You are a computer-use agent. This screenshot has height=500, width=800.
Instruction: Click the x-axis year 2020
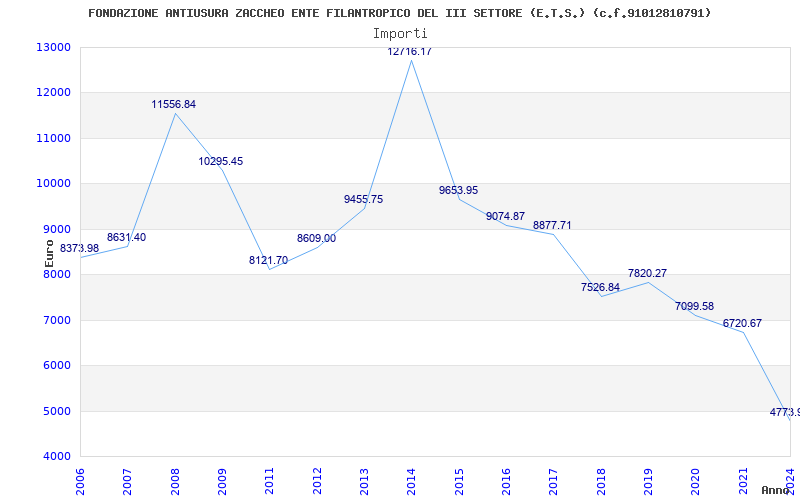tap(696, 481)
